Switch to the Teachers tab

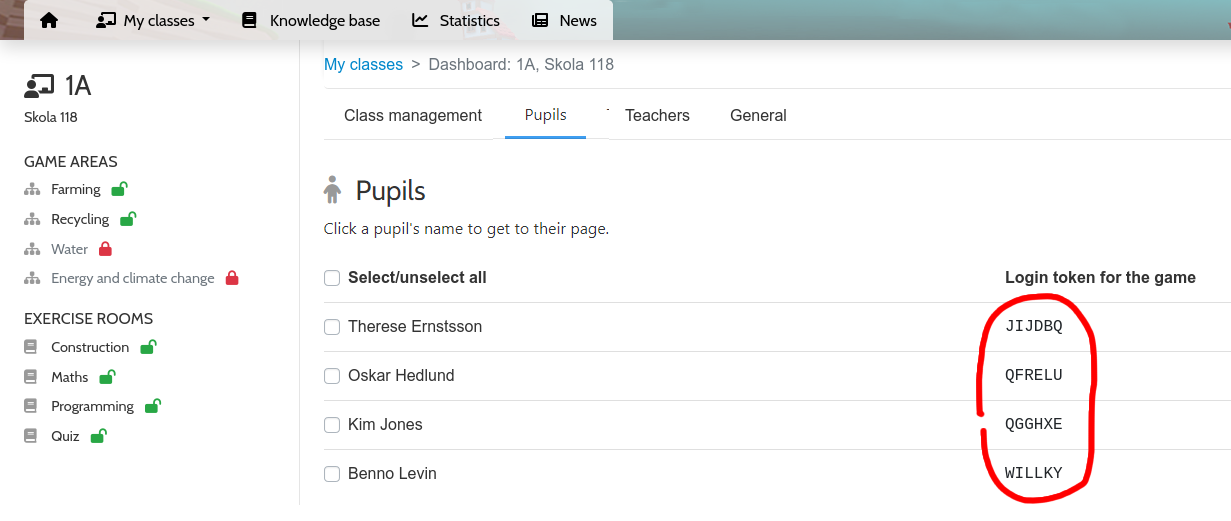(657, 115)
